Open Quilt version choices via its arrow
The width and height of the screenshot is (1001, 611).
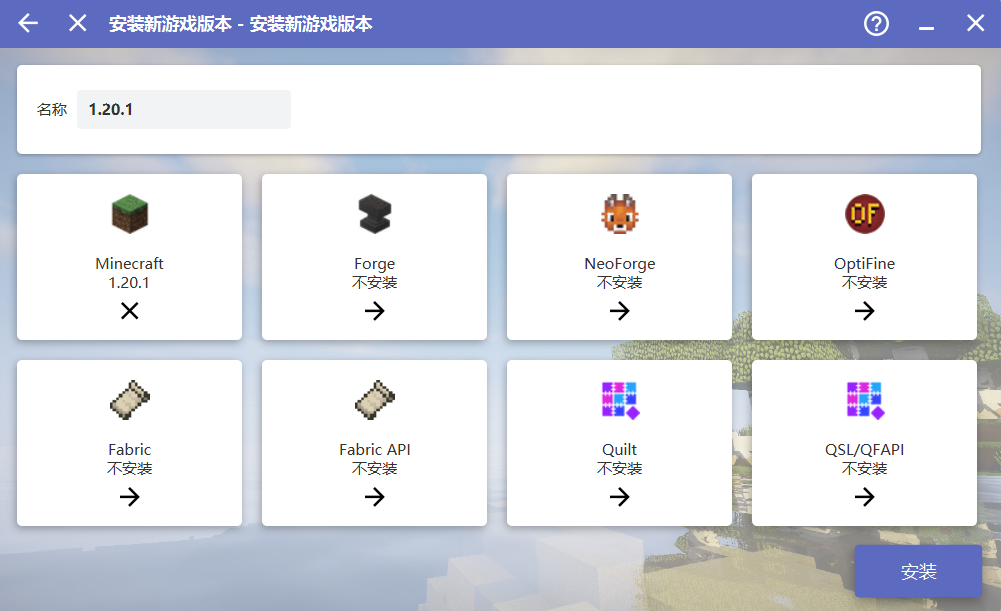pos(619,497)
